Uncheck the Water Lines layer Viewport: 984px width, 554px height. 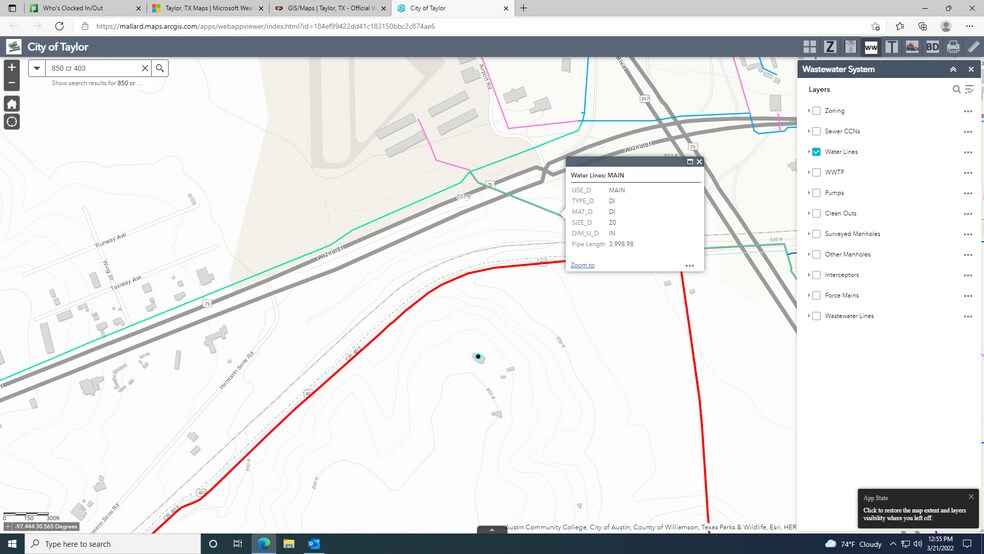pyautogui.click(x=817, y=152)
